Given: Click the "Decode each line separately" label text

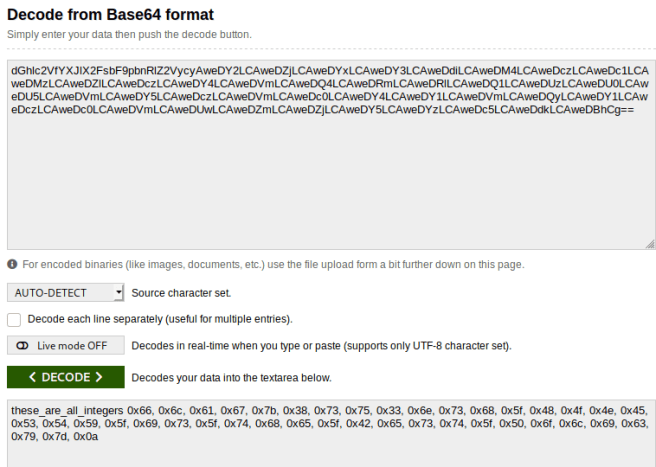Looking at the screenshot, I should (x=160, y=319).
